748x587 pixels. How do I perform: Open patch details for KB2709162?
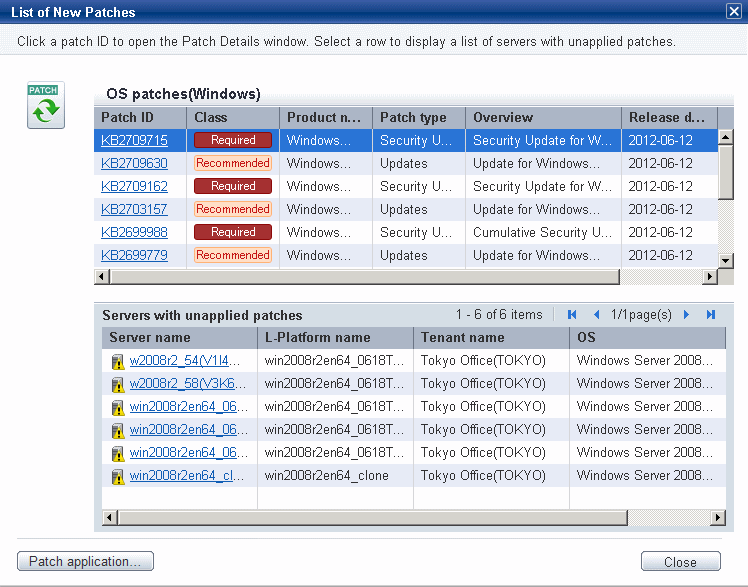134,186
